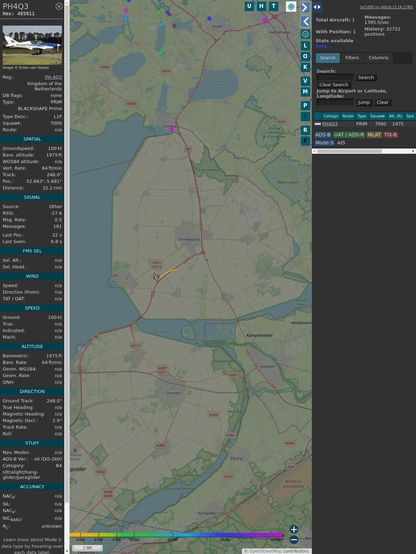Open the Stats available here link

(321, 46)
